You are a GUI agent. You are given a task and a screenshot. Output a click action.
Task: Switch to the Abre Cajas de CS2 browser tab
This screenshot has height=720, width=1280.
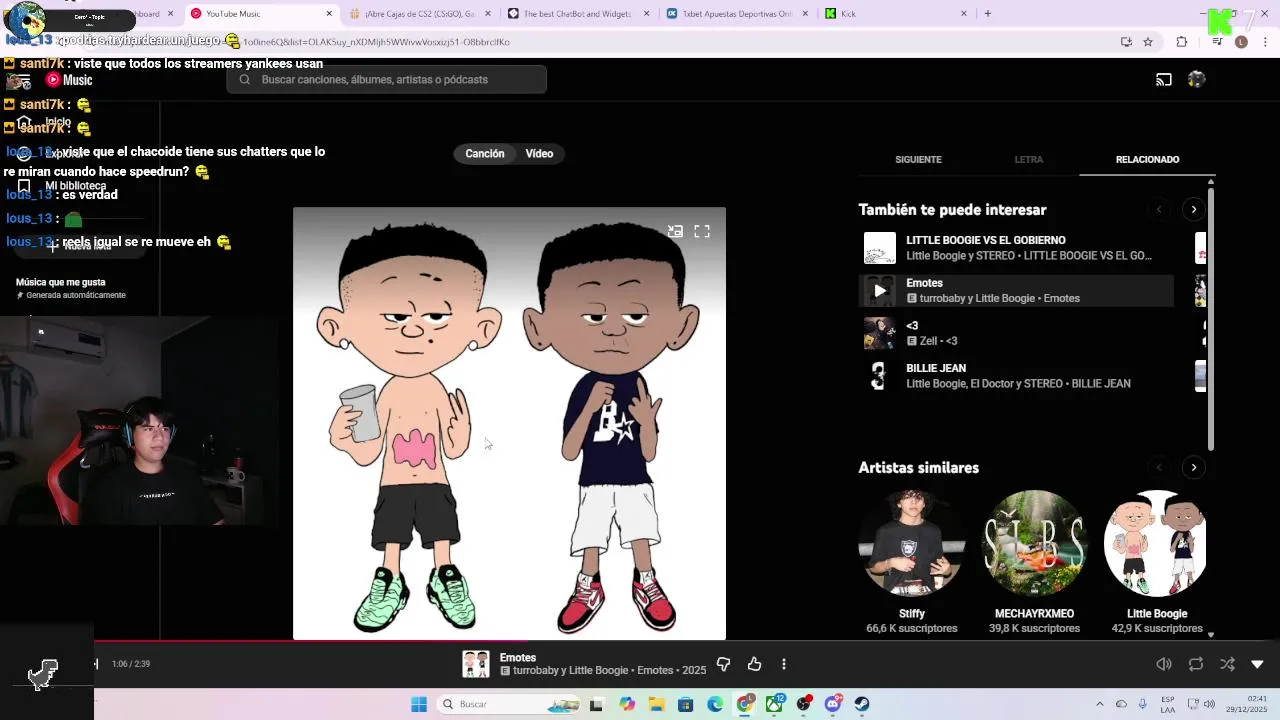pyautogui.click(x=418, y=14)
